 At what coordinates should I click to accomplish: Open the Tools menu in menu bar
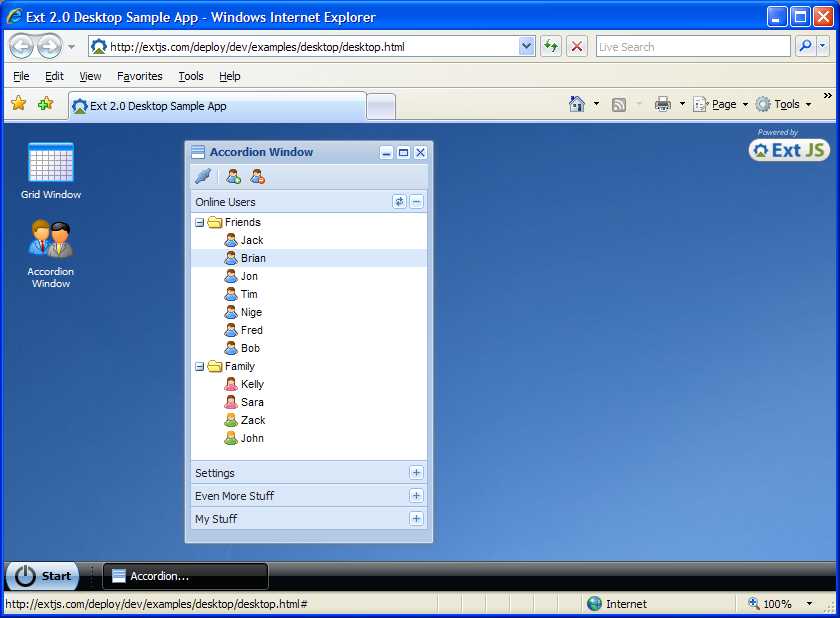click(190, 76)
